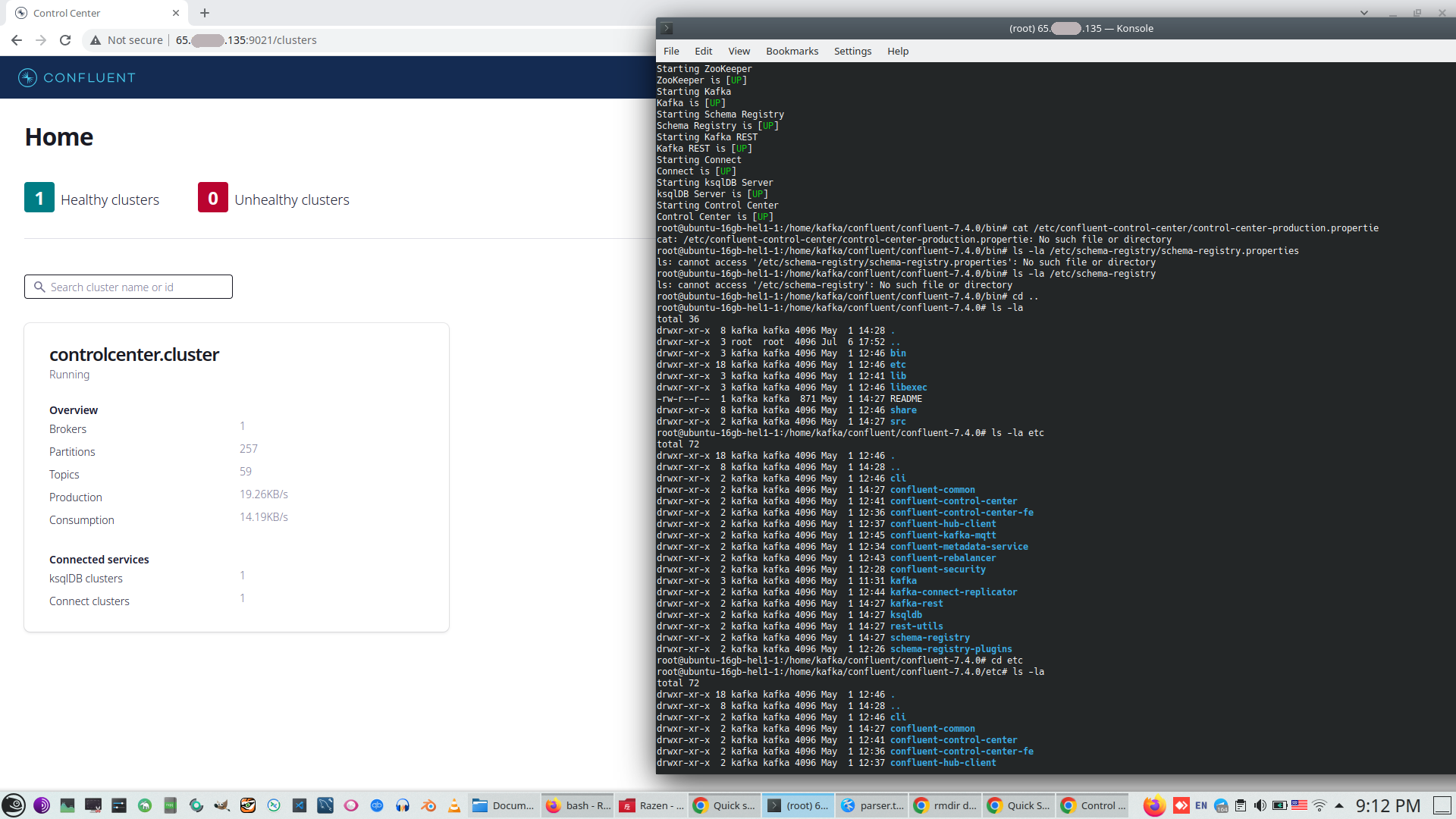This screenshot has height=819, width=1456.
Task: Click the cluster name search field
Action: [x=129, y=287]
